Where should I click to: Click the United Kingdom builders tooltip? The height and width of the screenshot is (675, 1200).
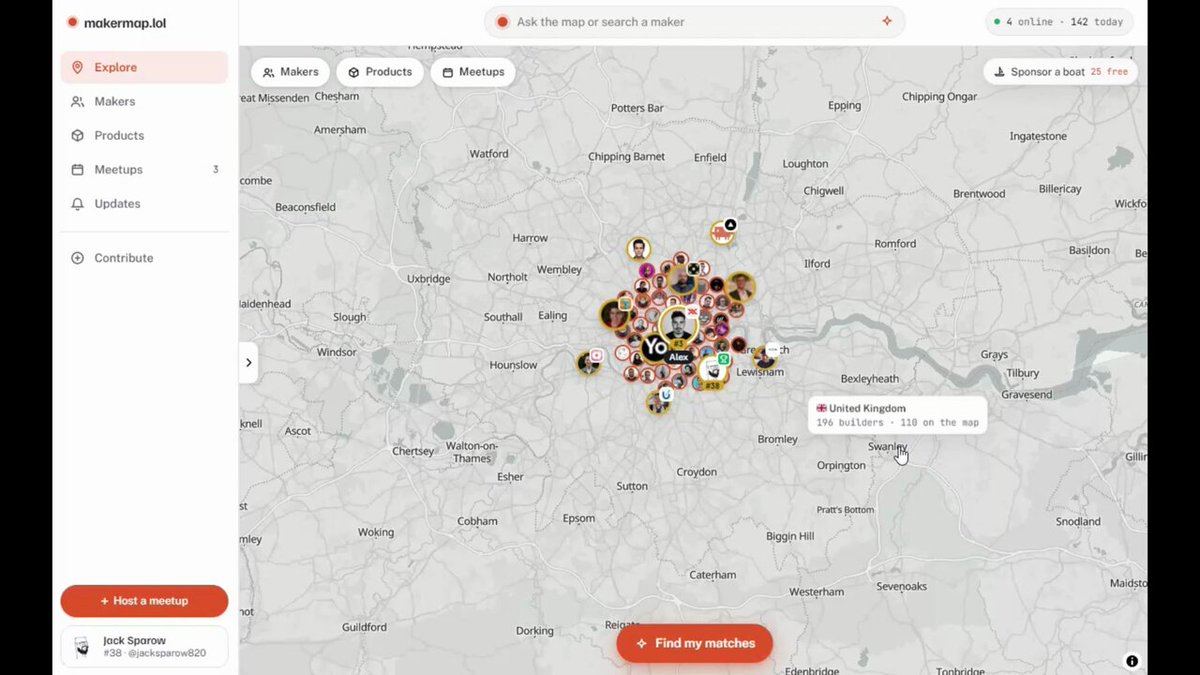click(897, 415)
